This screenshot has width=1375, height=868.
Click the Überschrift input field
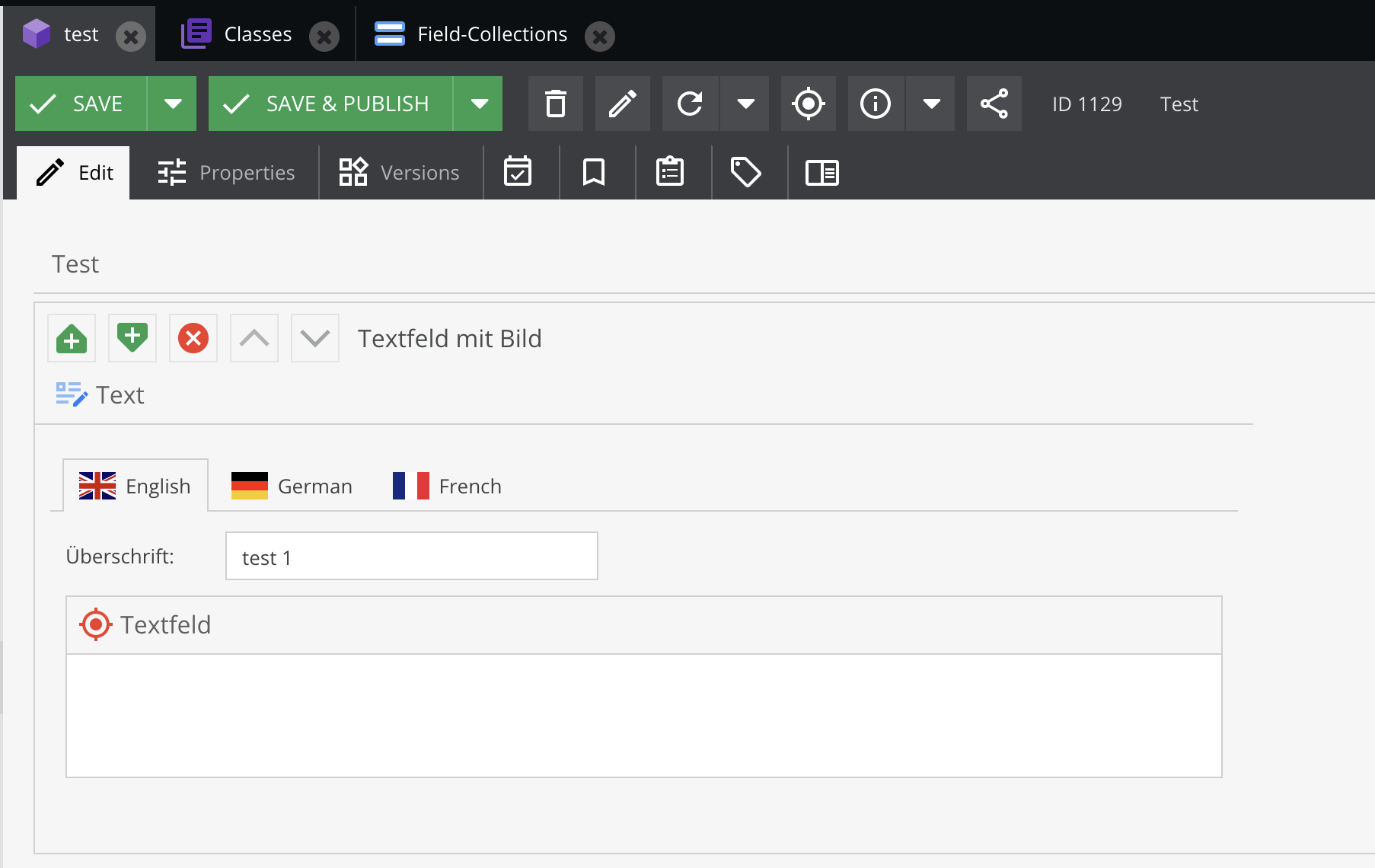tap(412, 556)
